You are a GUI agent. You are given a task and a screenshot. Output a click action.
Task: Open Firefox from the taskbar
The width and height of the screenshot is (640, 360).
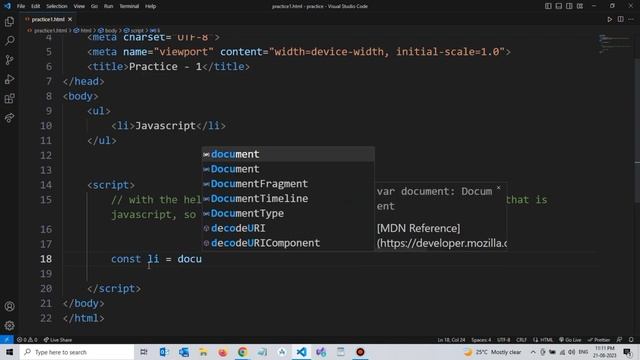[x=223, y=352]
